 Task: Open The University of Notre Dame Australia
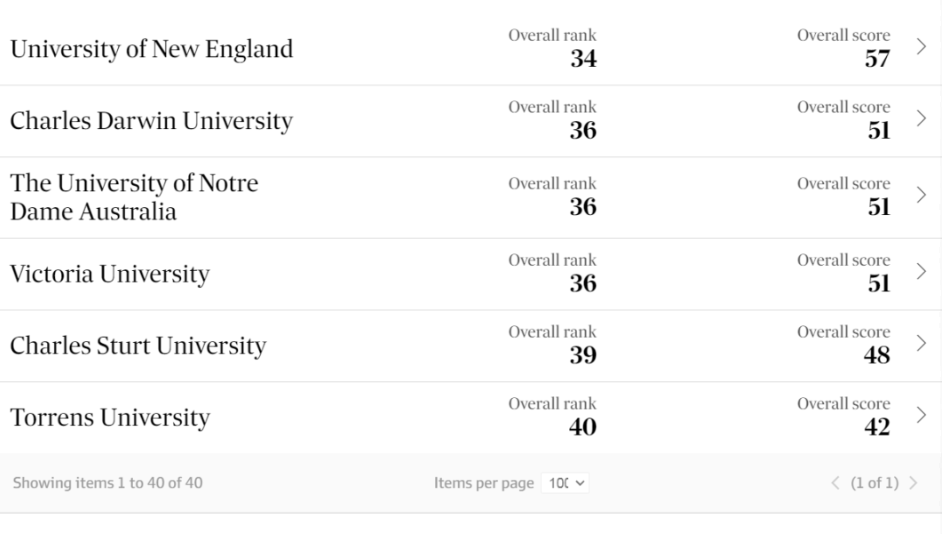click(x=134, y=197)
